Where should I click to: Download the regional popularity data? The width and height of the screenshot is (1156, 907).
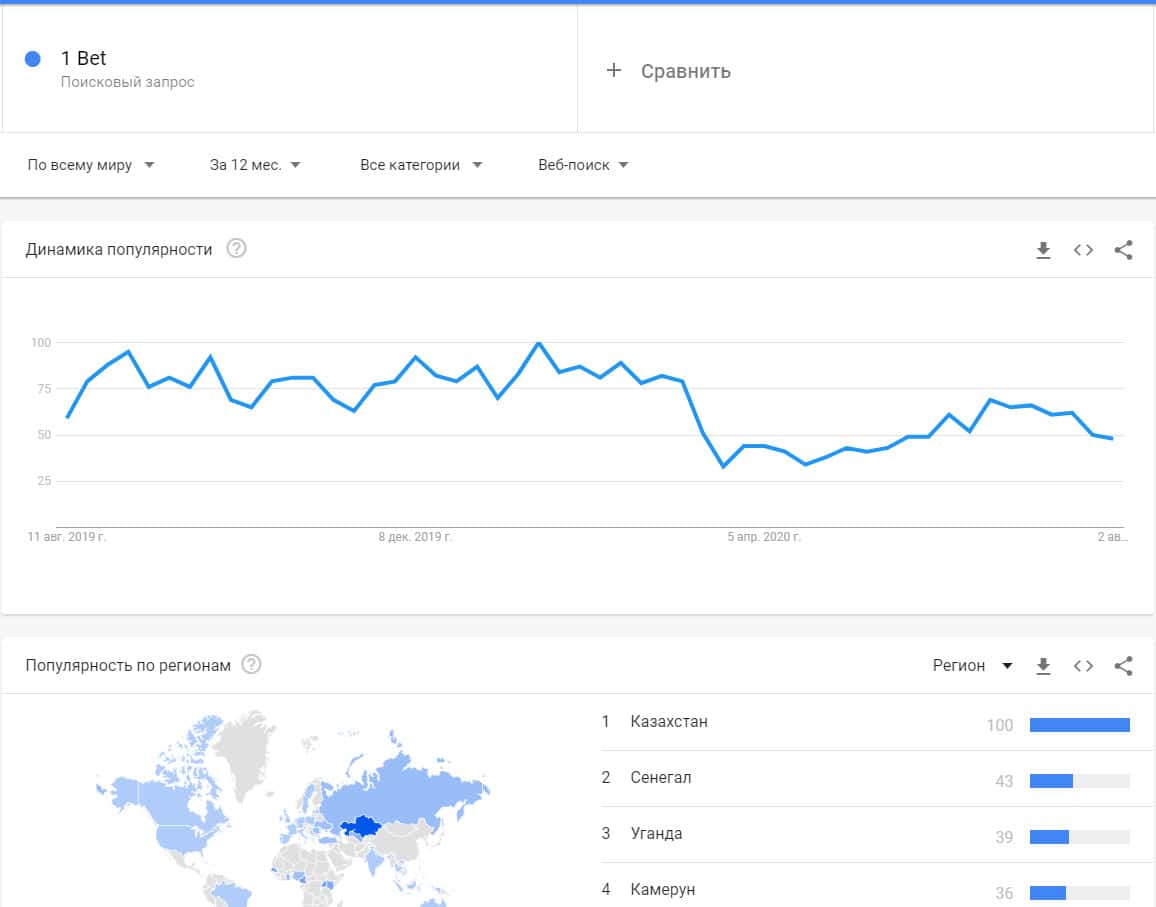pos(1043,666)
